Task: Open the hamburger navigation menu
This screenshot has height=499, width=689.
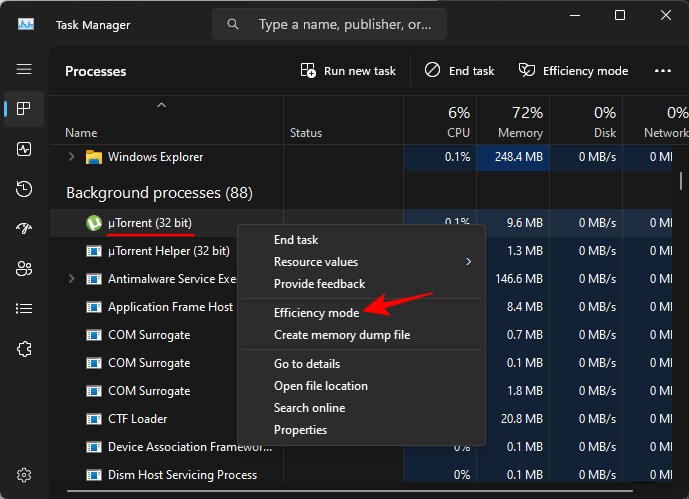Action: [x=24, y=69]
